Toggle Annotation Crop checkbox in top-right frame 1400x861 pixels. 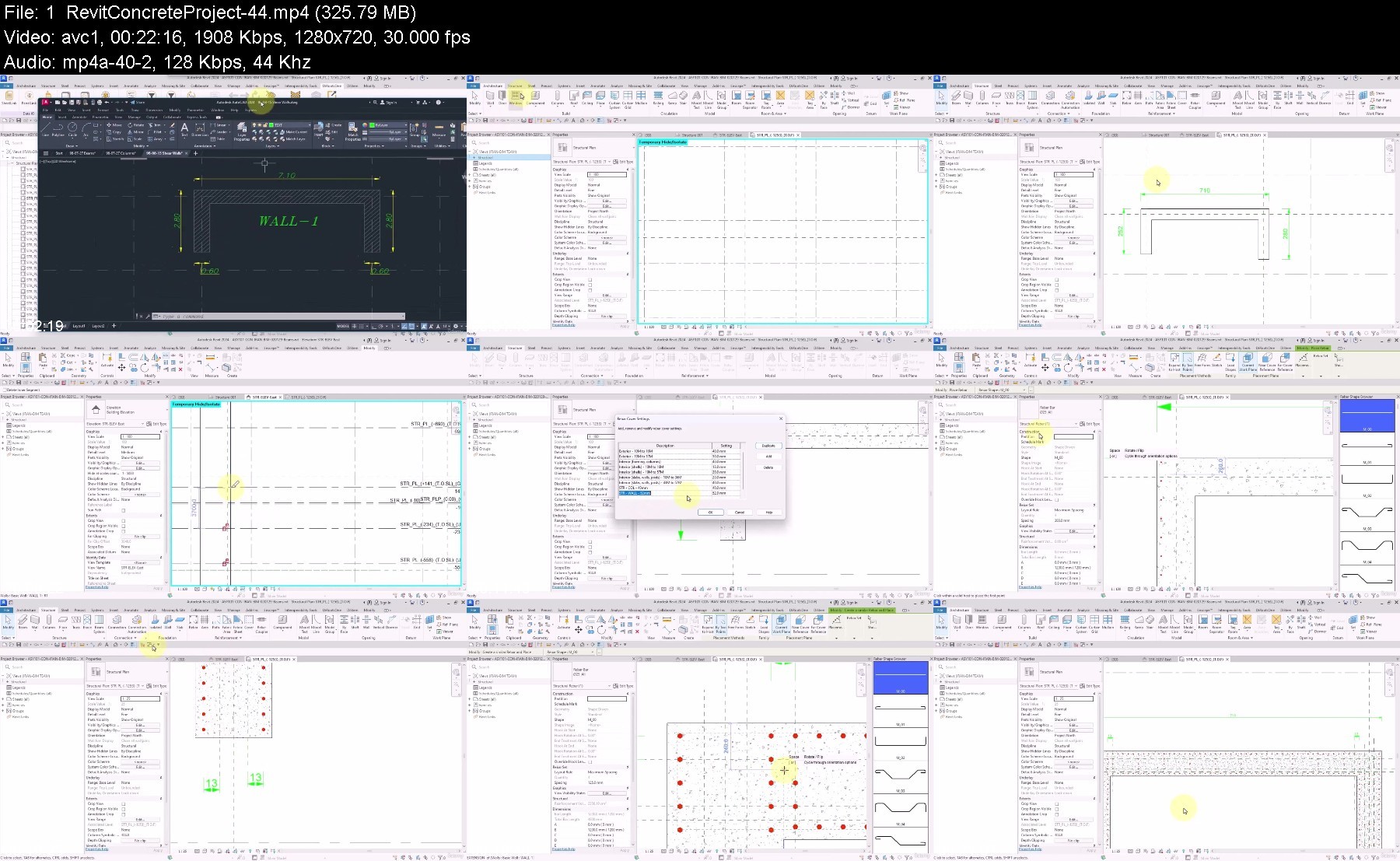tap(1057, 290)
